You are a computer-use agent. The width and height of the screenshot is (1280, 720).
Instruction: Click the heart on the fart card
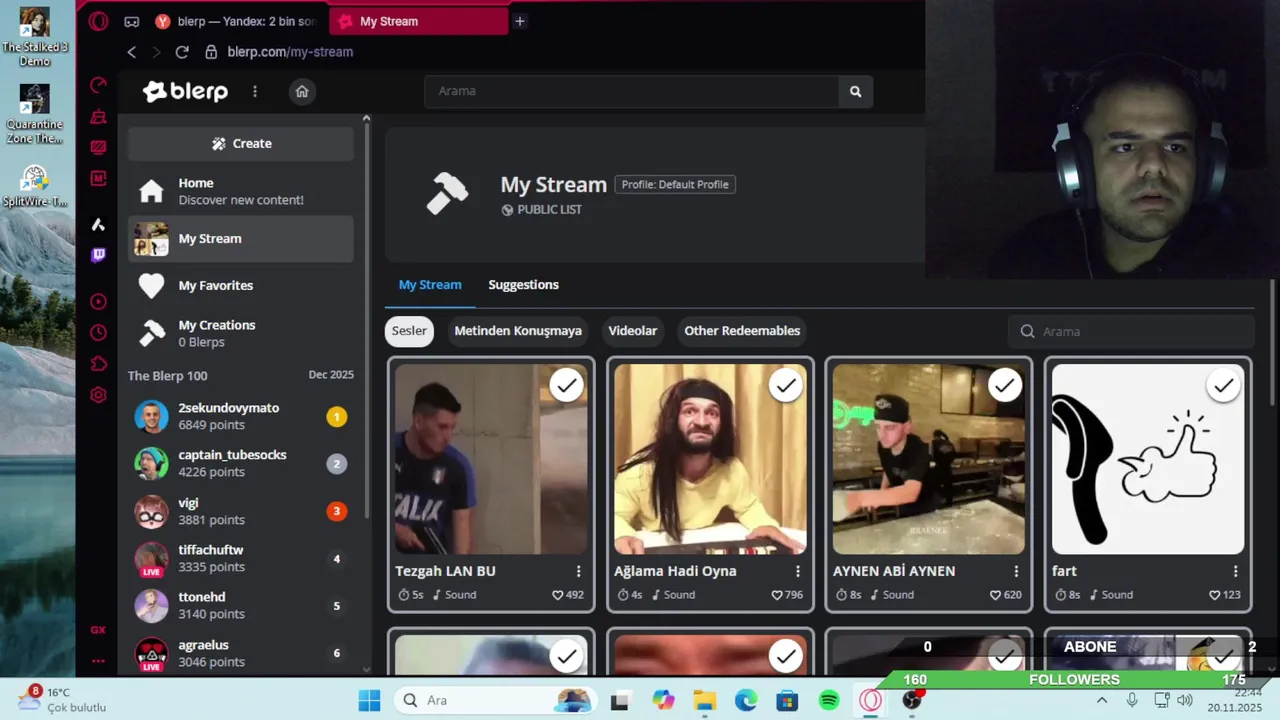[1214, 595]
